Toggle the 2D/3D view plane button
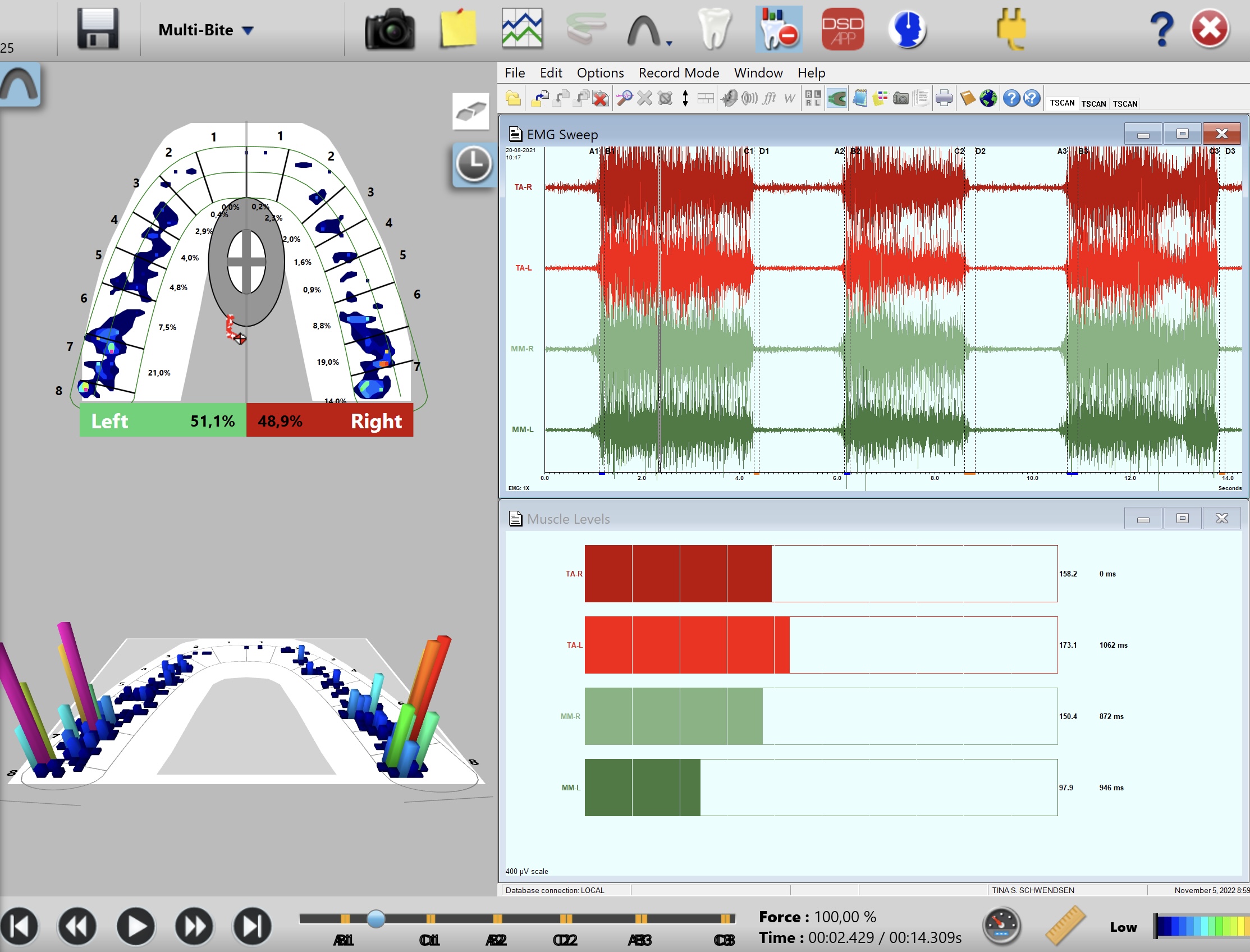 [471, 112]
